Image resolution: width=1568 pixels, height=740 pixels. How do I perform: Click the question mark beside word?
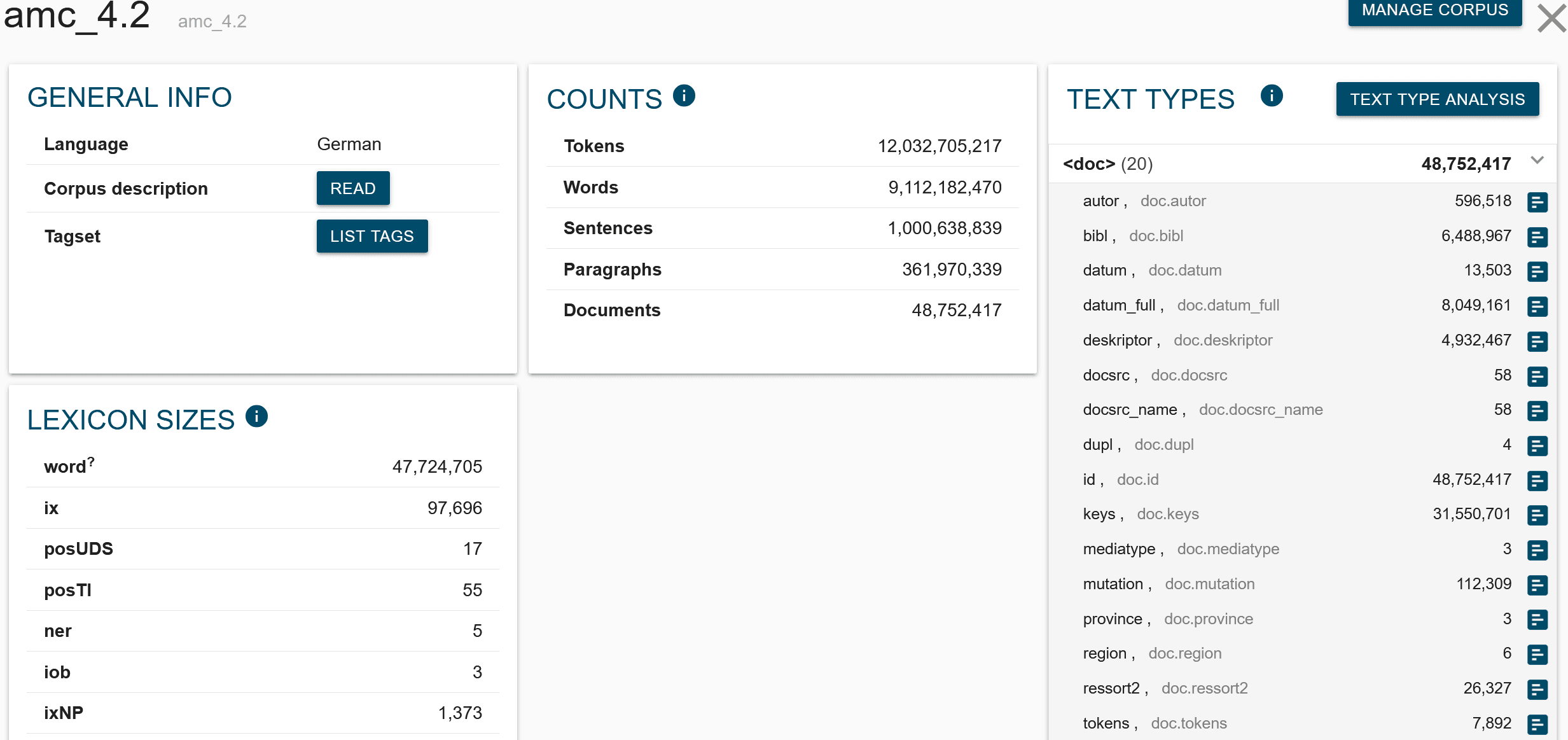[91, 461]
